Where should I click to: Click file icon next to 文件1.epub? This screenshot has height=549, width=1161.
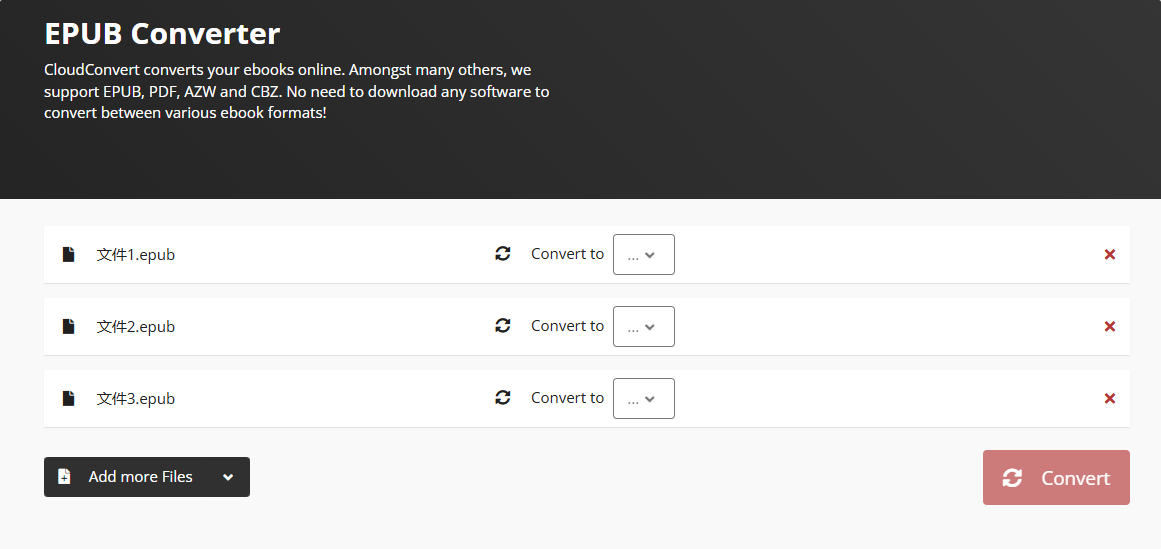[68, 254]
